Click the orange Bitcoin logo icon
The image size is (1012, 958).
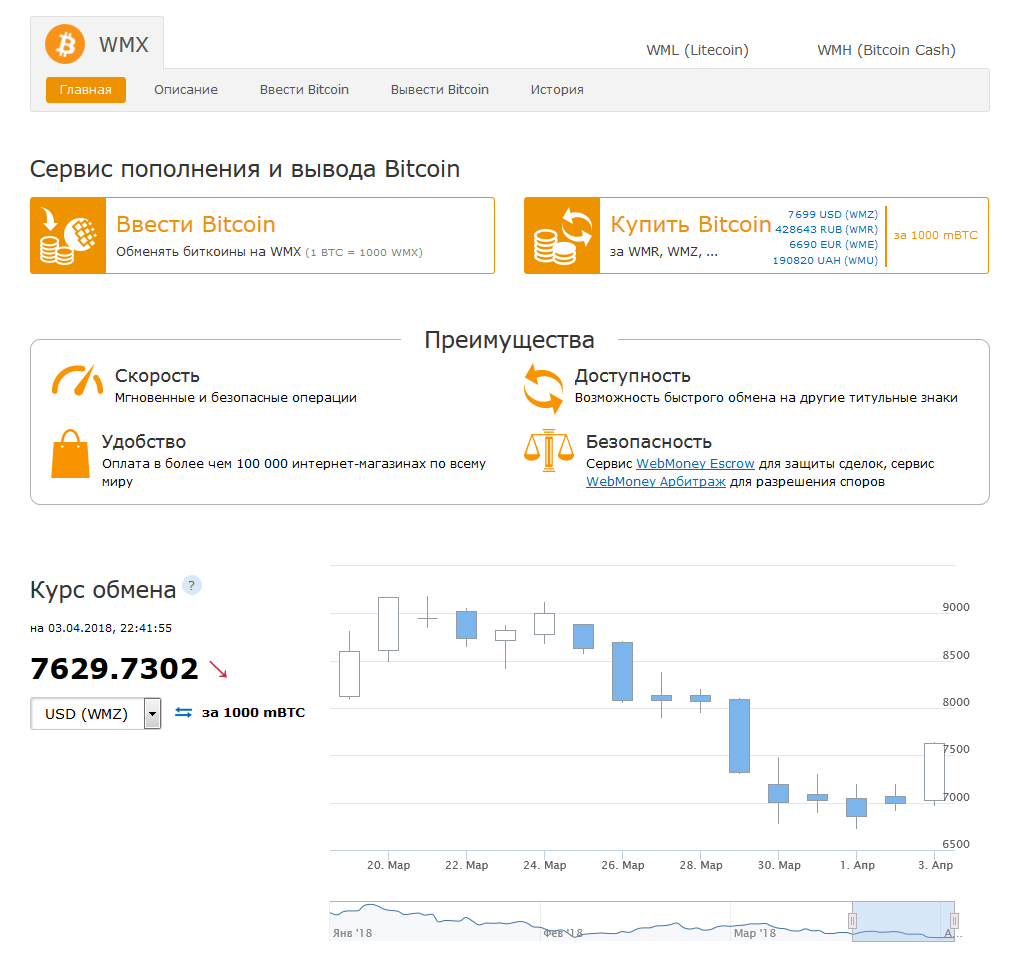(x=65, y=45)
